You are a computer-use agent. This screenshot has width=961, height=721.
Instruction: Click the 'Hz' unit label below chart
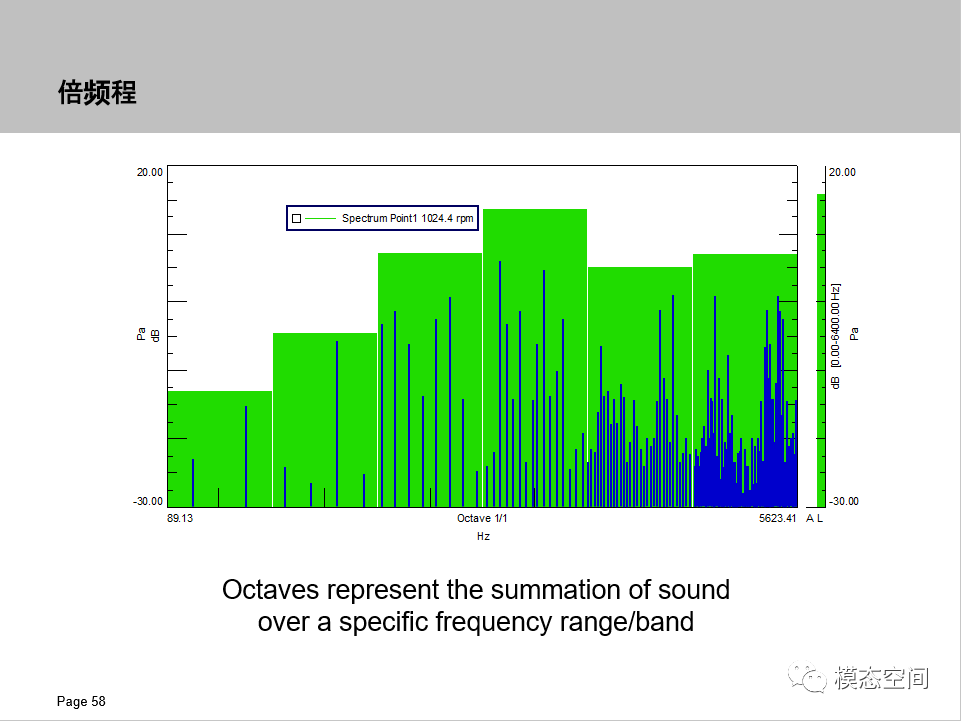(x=483, y=536)
